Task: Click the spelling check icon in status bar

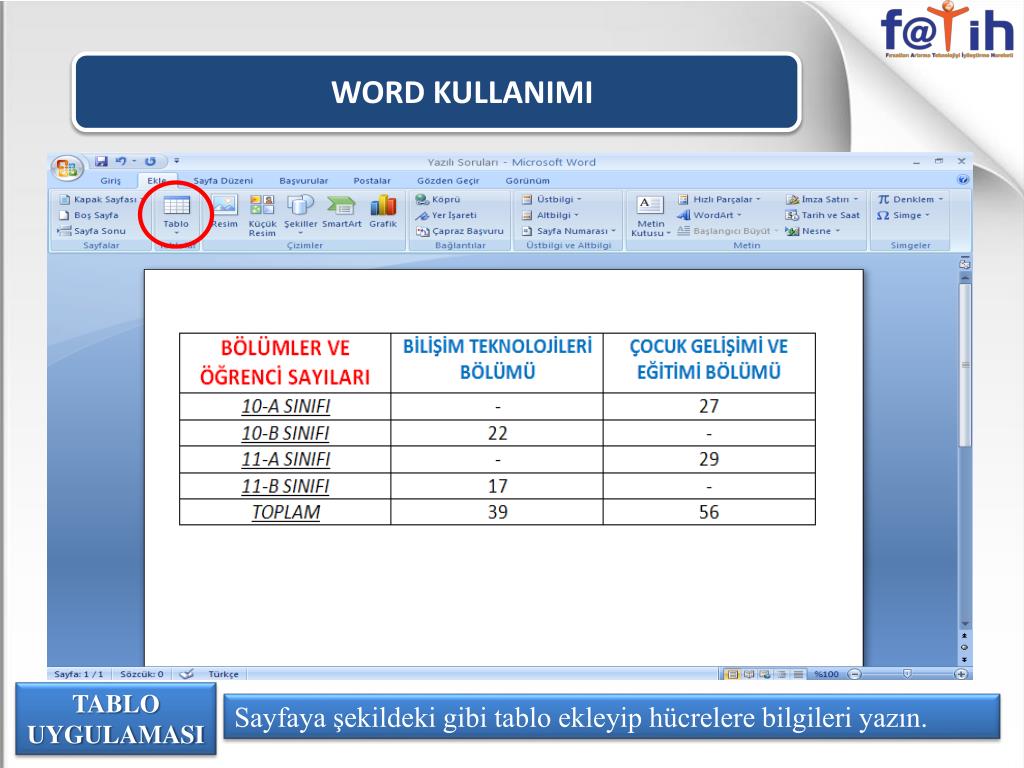Action: [186, 674]
